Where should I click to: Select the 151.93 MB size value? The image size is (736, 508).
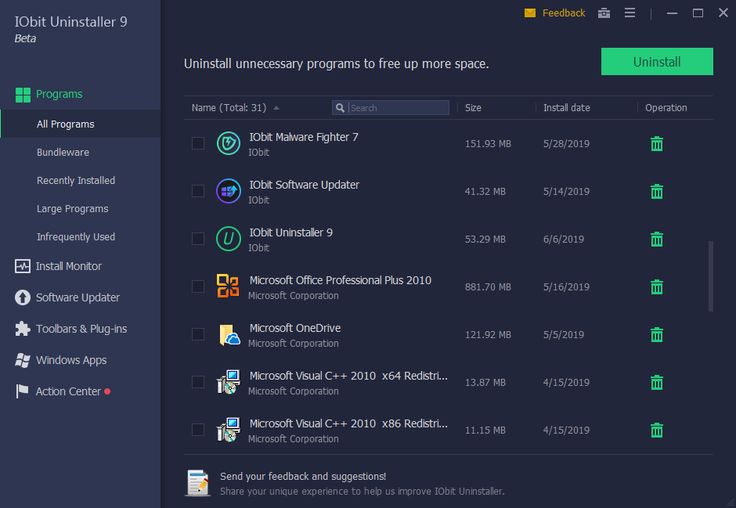pos(488,144)
